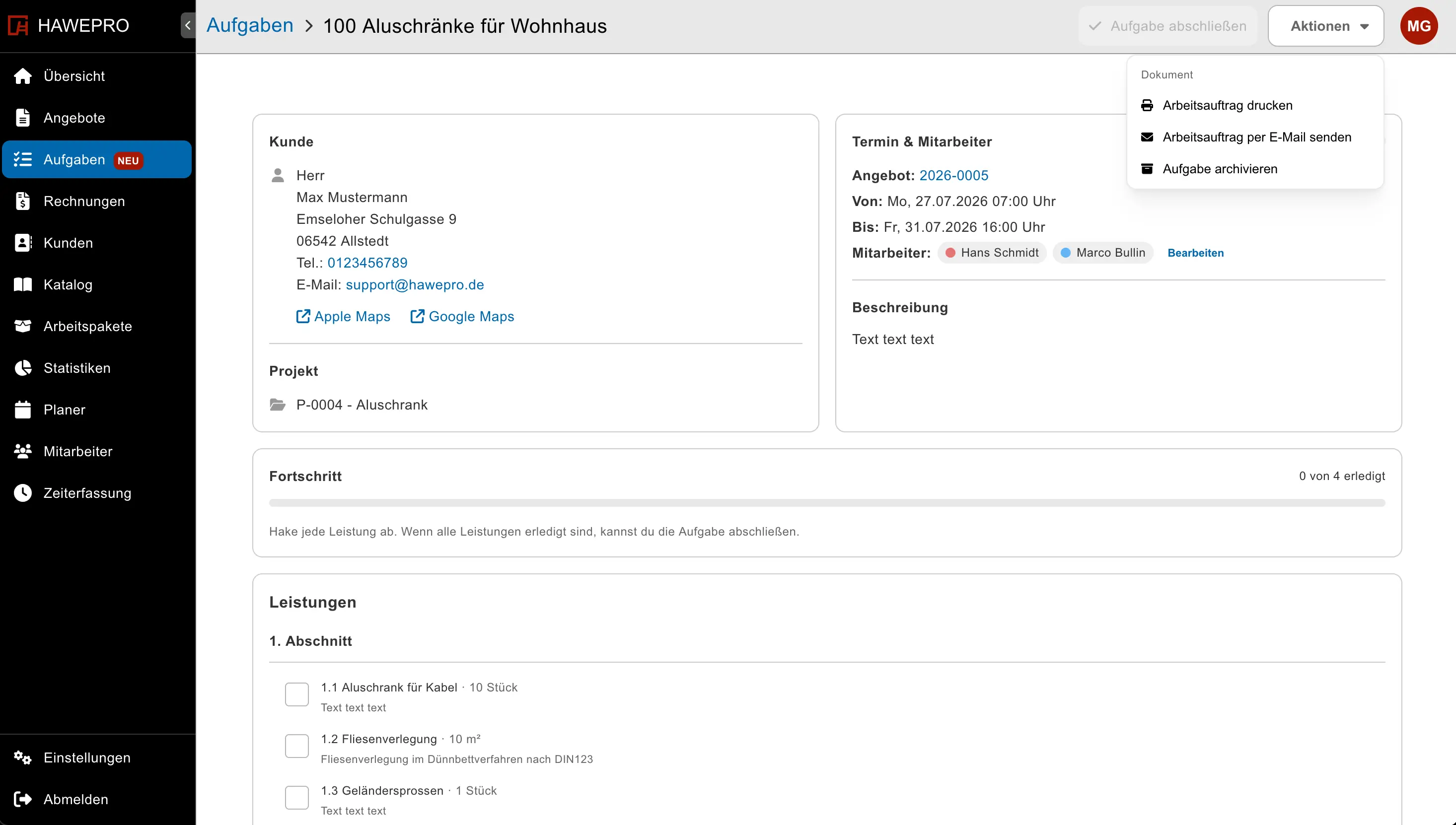This screenshot has height=825, width=1456.
Task: Click the Abmelden logout icon
Action: pyautogui.click(x=23, y=799)
